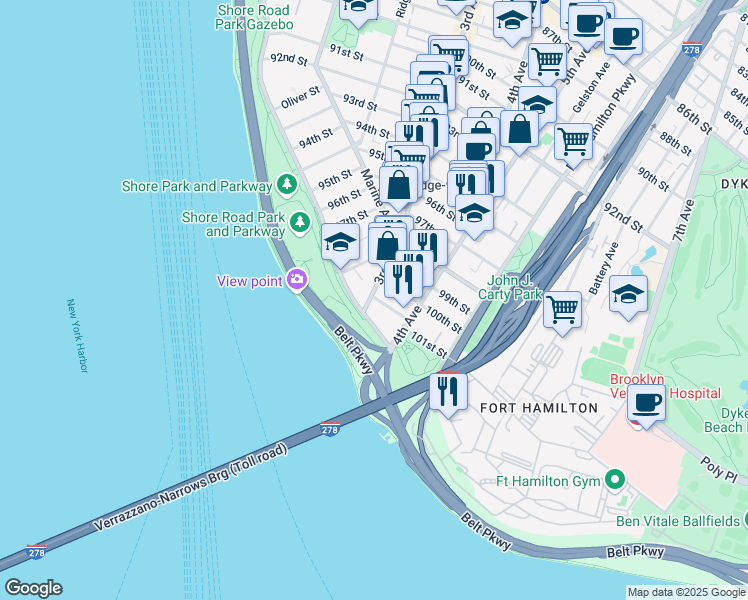
Task: Select grocery cart marker beside John J. Carty Park
Action: click(x=562, y=312)
